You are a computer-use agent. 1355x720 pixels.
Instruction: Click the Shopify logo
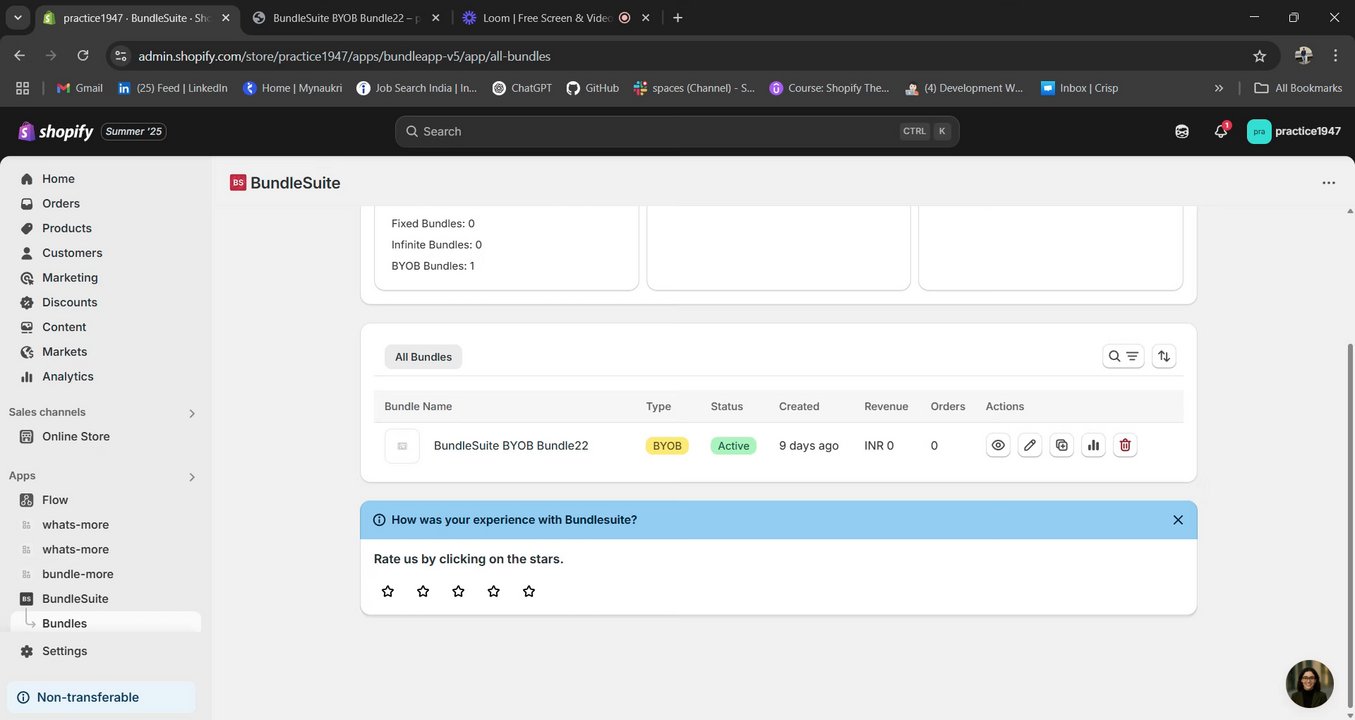(x=56, y=131)
